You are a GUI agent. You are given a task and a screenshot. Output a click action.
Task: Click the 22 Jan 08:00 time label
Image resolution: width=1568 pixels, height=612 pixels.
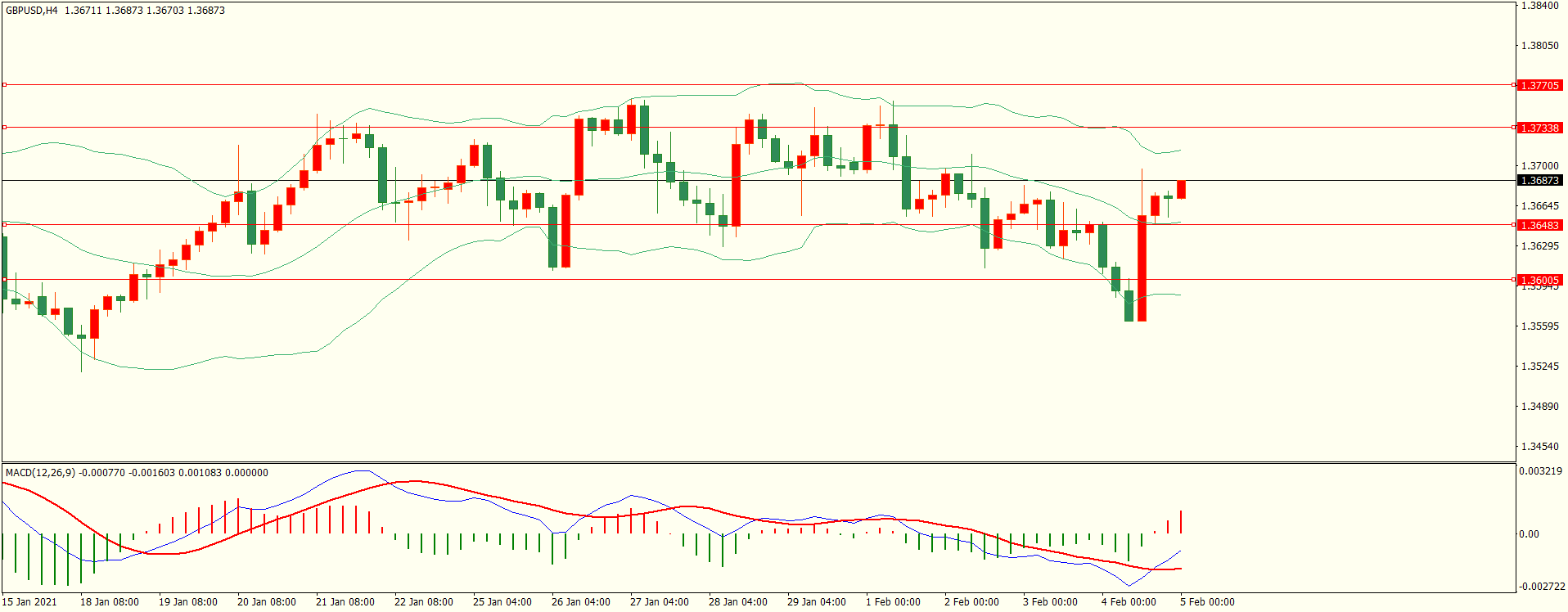[424, 602]
